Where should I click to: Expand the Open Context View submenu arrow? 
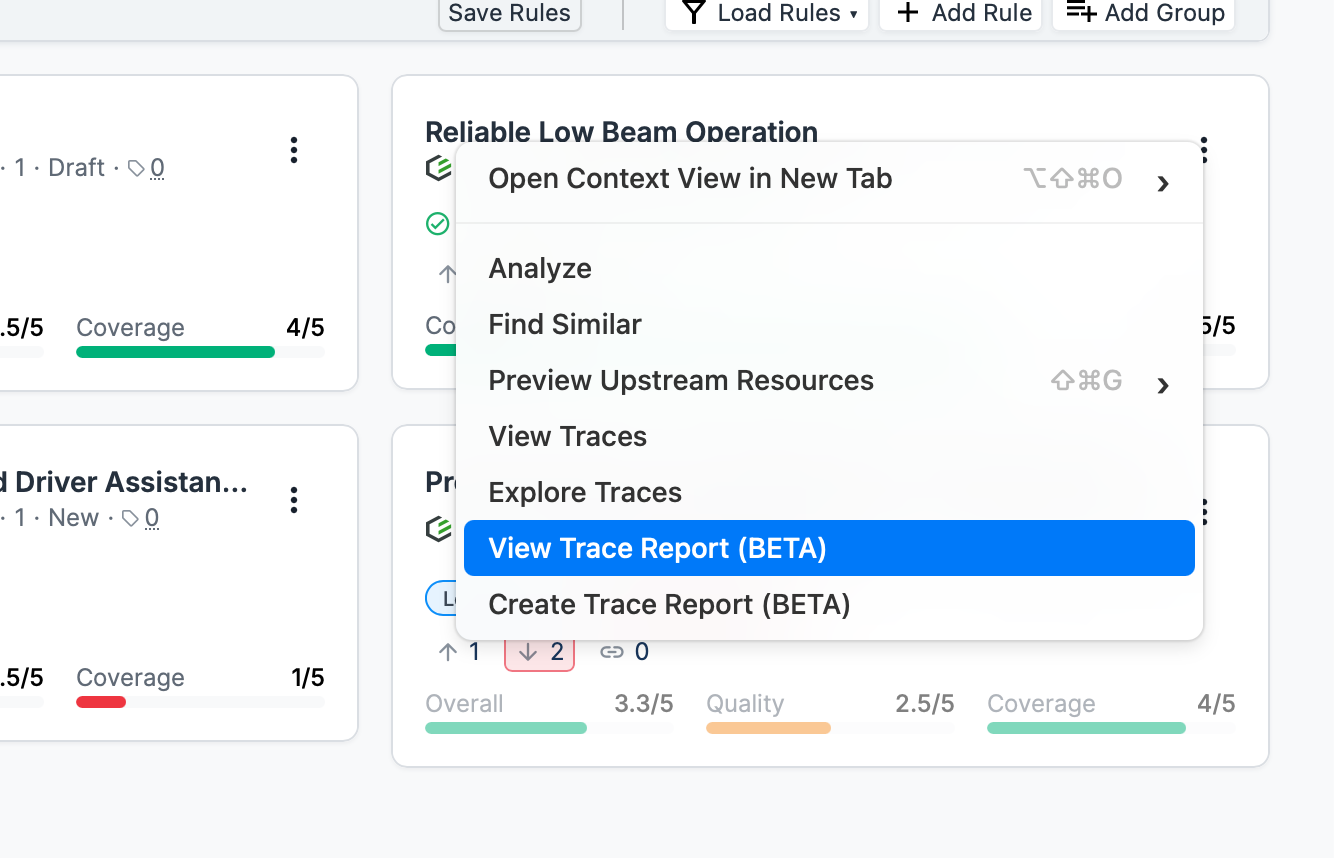click(x=1163, y=183)
